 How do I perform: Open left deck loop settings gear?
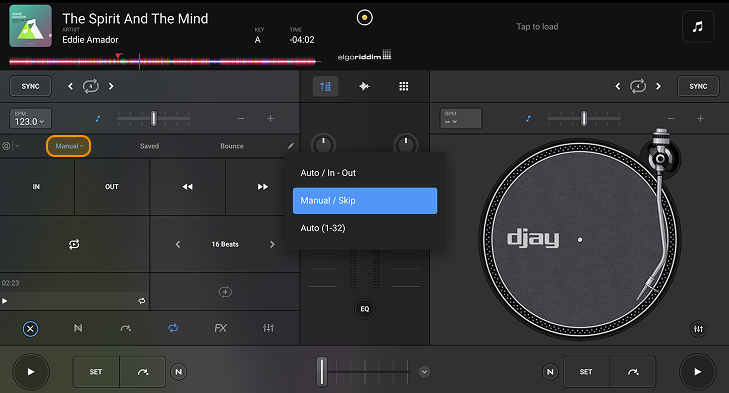pos(6,146)
